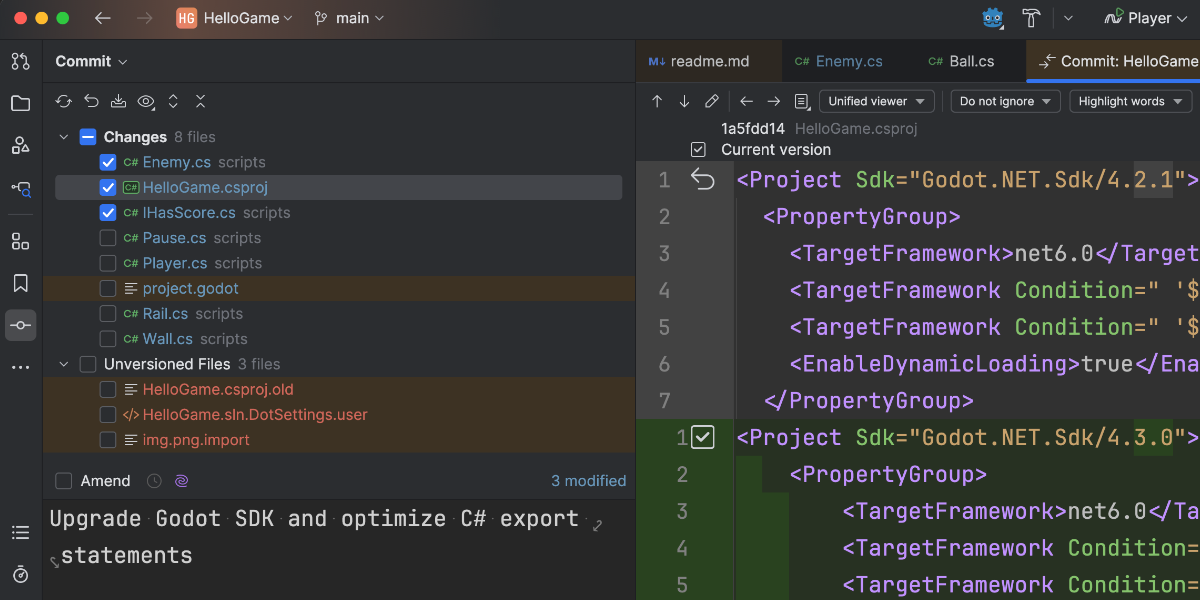Open the main branch selector
The width and height of the screenshot is (1200, 600).
[x=348, y=18]
